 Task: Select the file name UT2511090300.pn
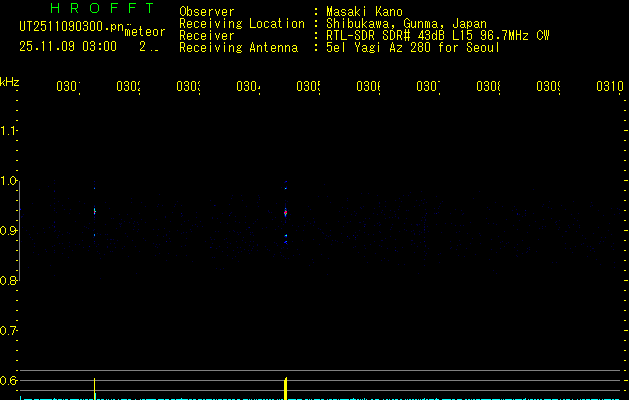coord(71,26)
